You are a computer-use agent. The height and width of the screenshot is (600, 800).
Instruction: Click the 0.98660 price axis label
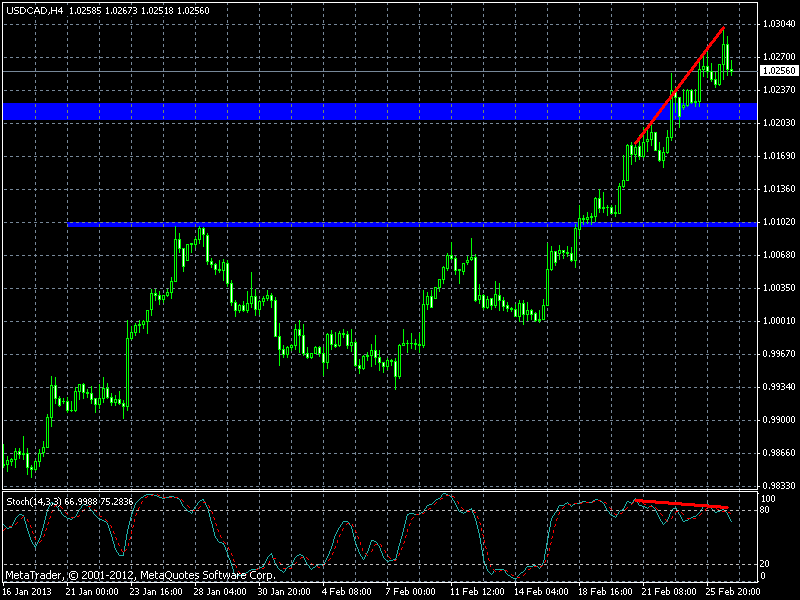(x=780, y=453)
